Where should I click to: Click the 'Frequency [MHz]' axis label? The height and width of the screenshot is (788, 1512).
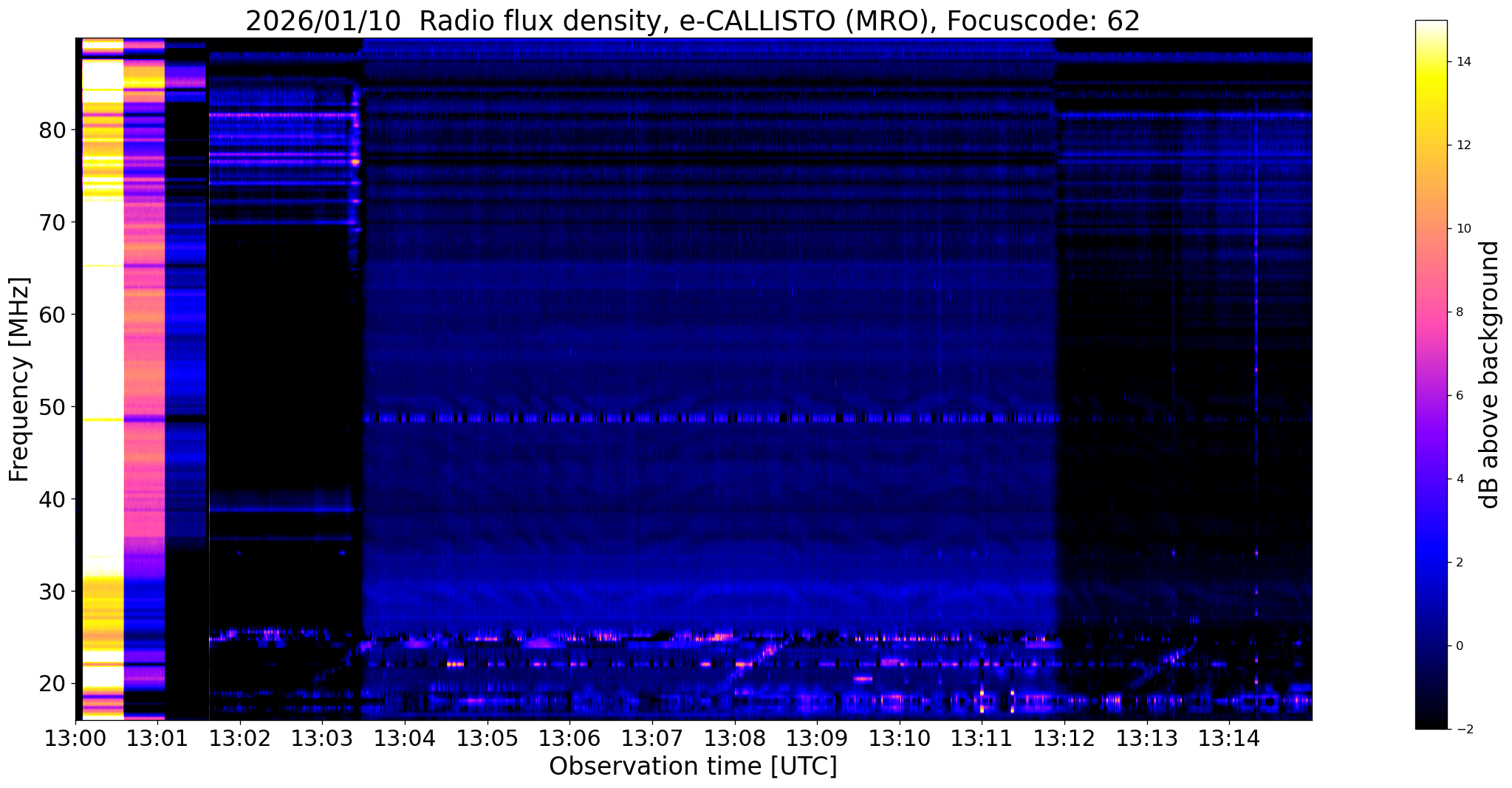[x=19, y=379]
